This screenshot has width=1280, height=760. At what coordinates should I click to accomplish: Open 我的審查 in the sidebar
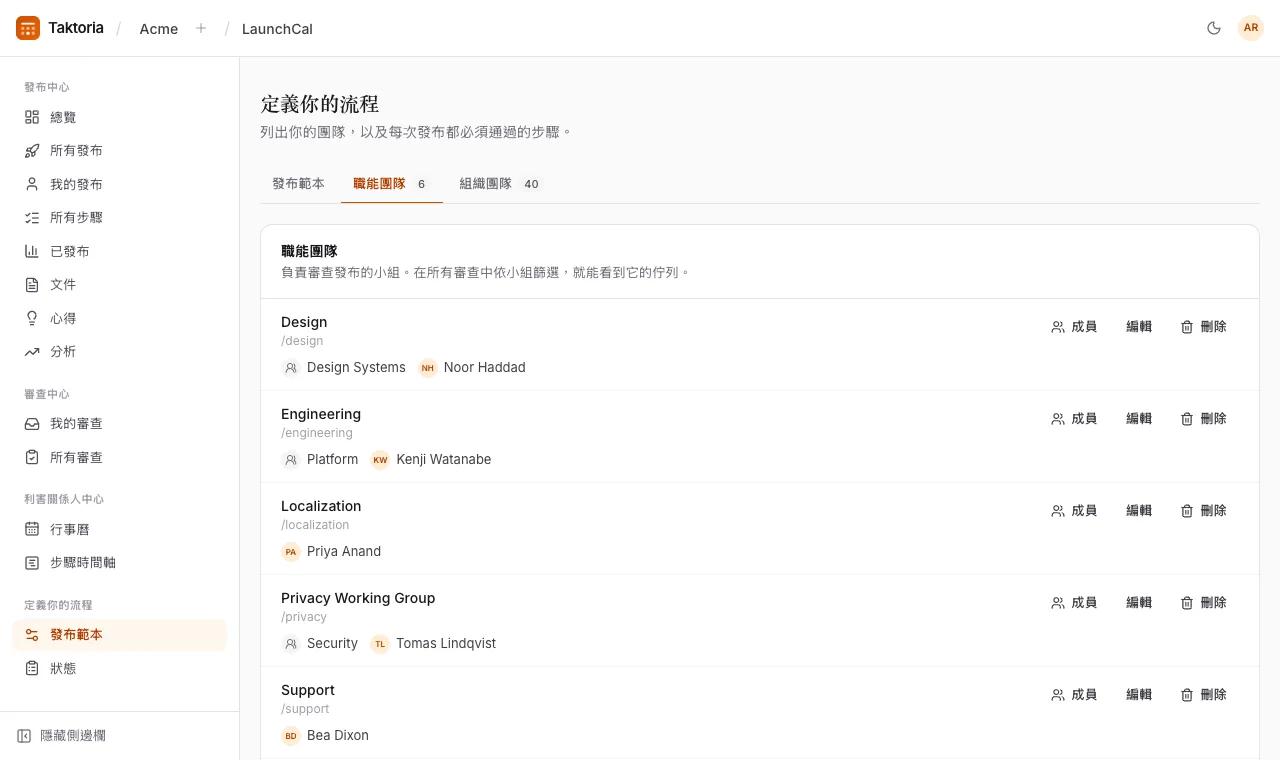tap(120, 424)
